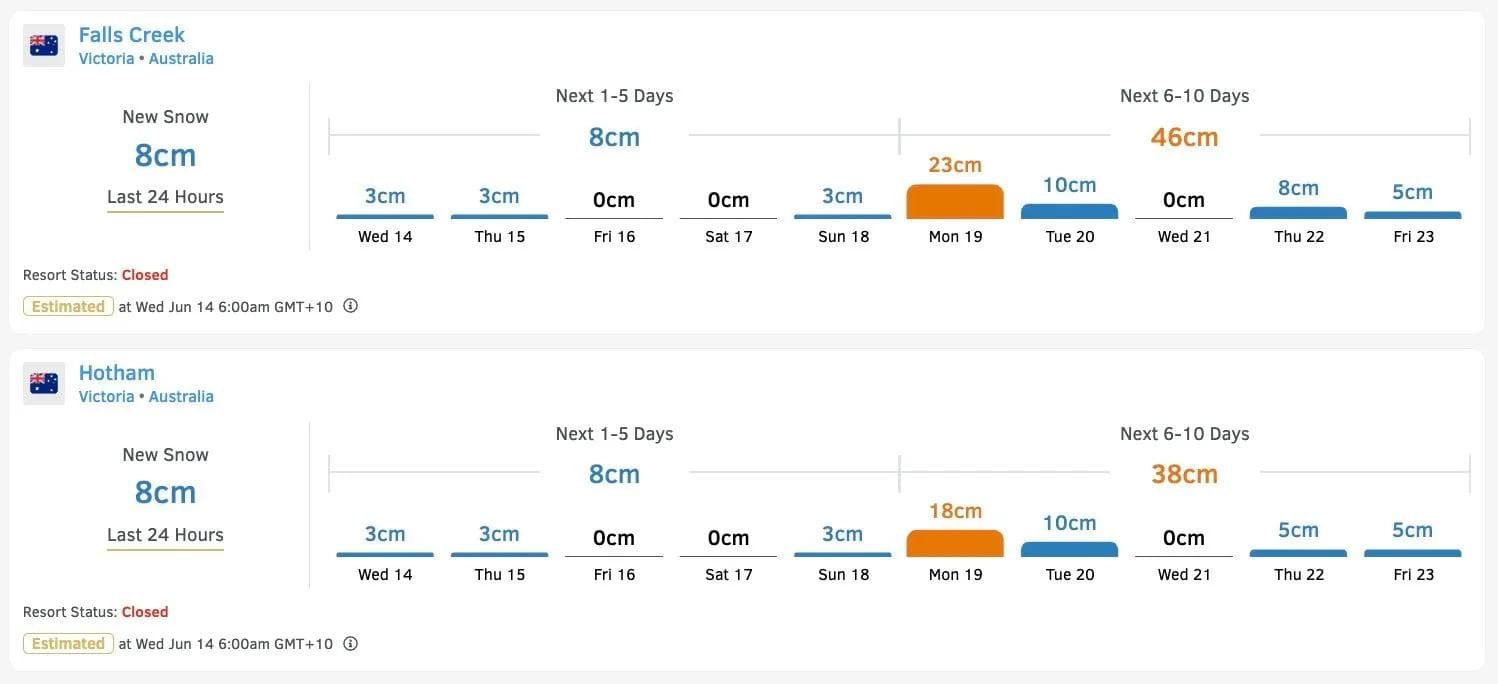Click Falls Creek Thu 22 8cm bar

(1298, 212)
